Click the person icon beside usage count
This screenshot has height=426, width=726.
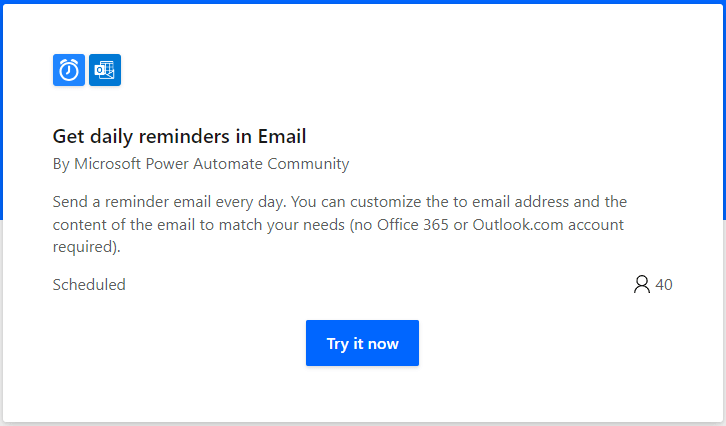(642, 285)
